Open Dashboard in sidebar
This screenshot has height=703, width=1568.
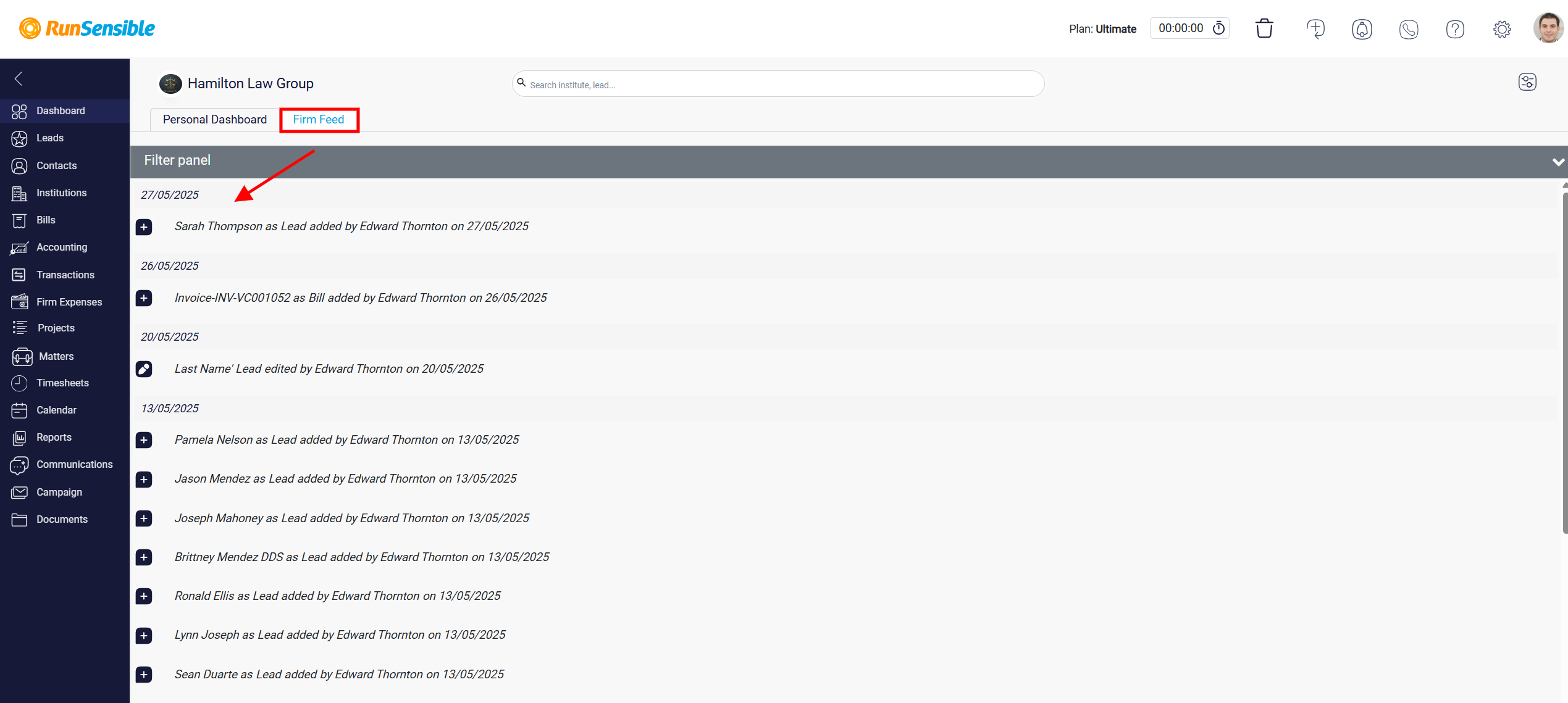click(x=65, y=110)
